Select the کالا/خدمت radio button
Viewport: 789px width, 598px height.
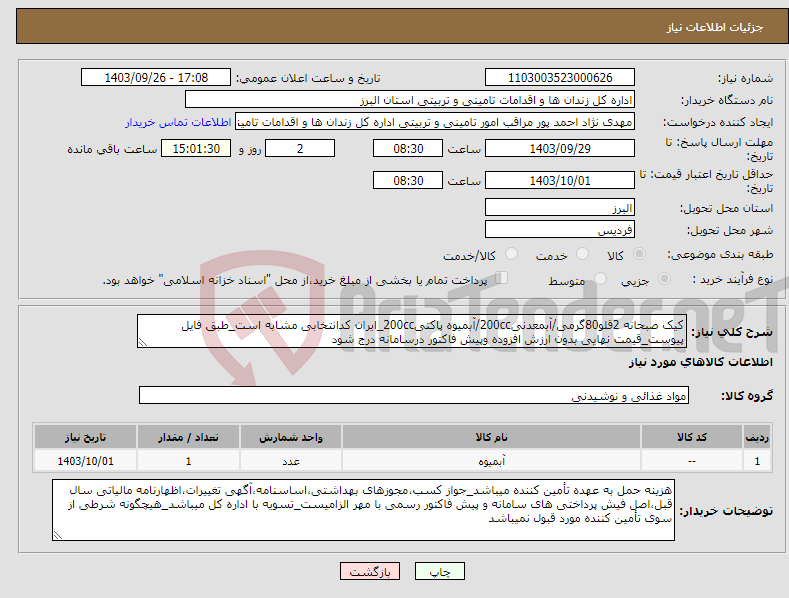[x=511, y=254]
